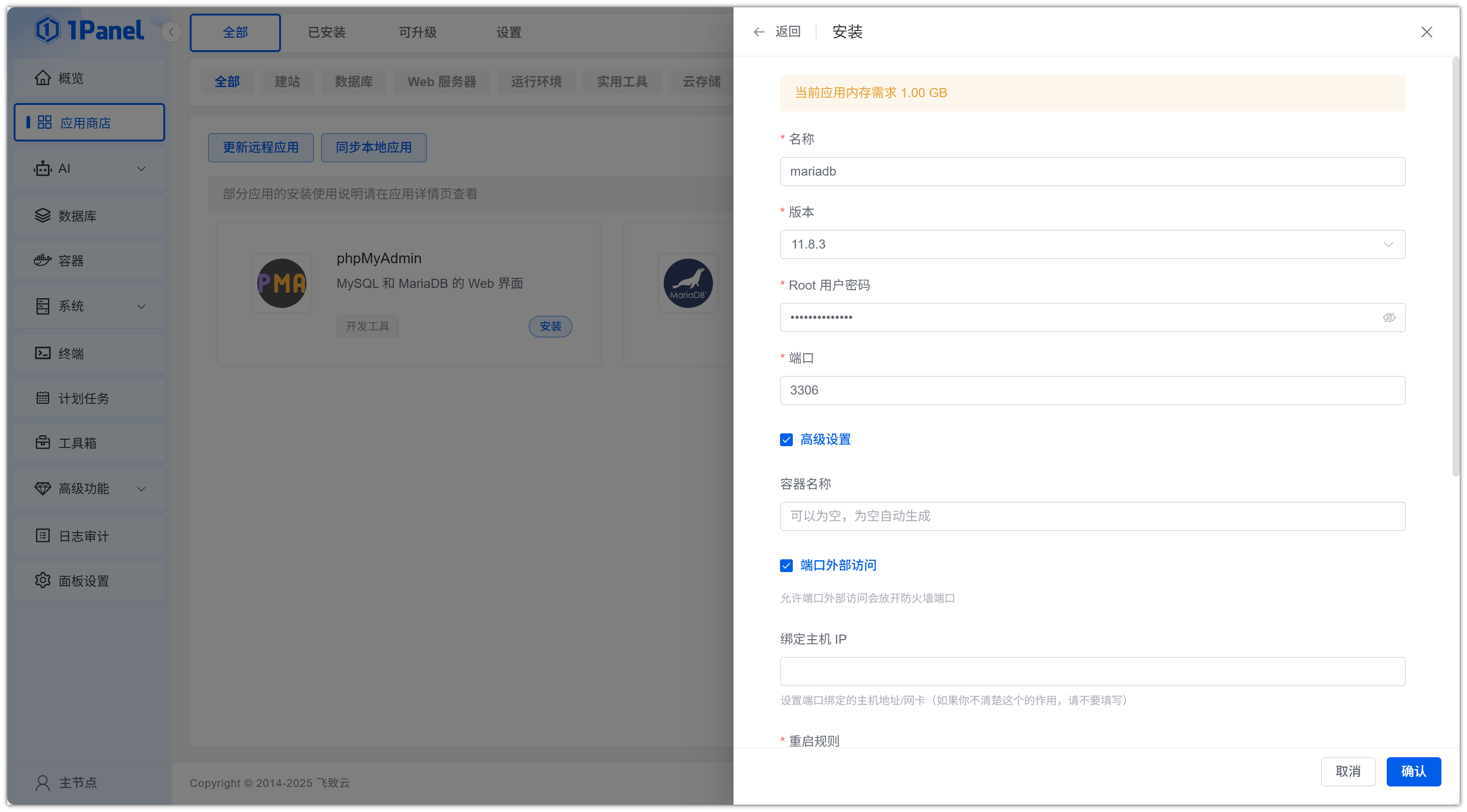Screen dimensions: 1467x812
Task: Open the 版本 11.8.3 dropdown
Action: point(1092,244)
